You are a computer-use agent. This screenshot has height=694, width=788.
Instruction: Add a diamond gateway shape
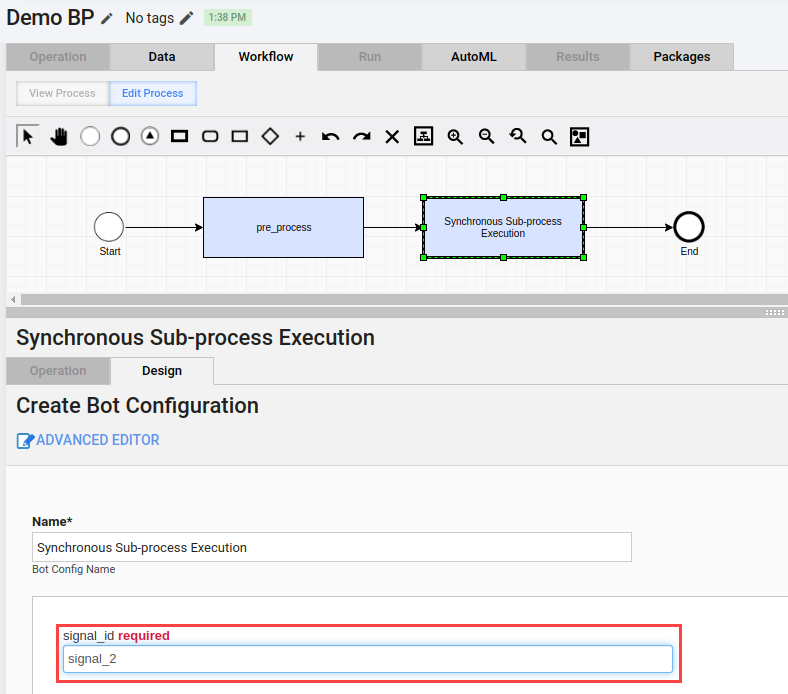tap(270, 136)
